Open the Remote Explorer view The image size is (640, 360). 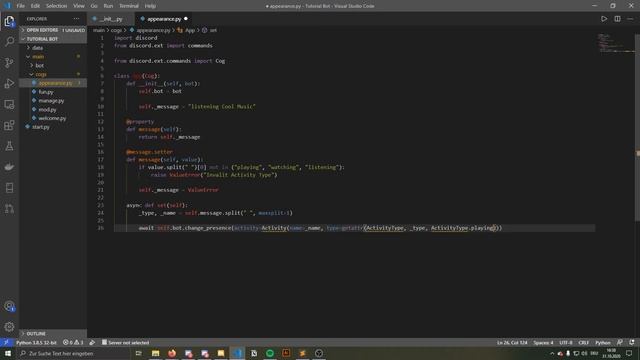pyautogui.click(x=9, y=104)
